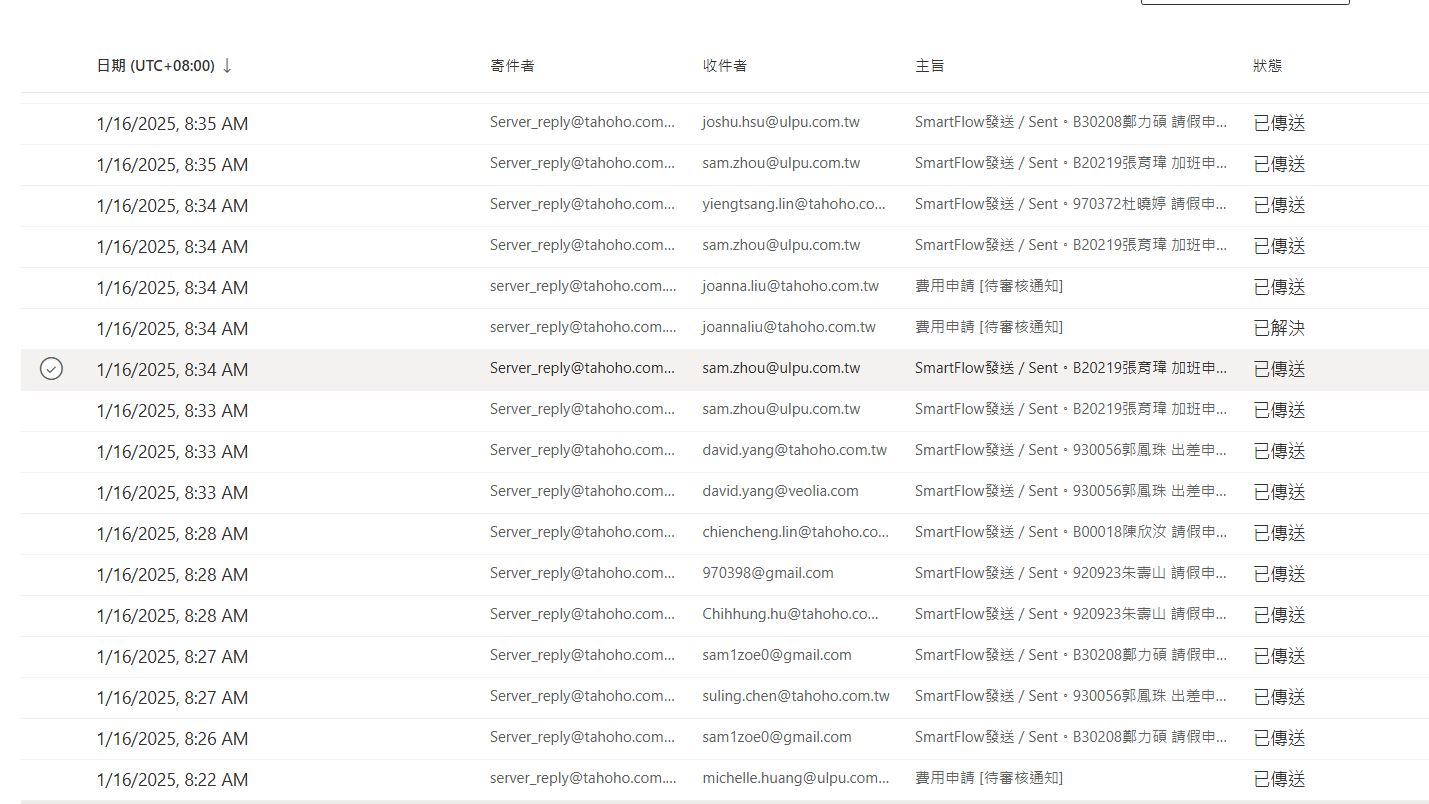Open message to joanna.liu@tahoho.com.tw
This screenshot has width=1429, height=804.
tap(790, 286)
